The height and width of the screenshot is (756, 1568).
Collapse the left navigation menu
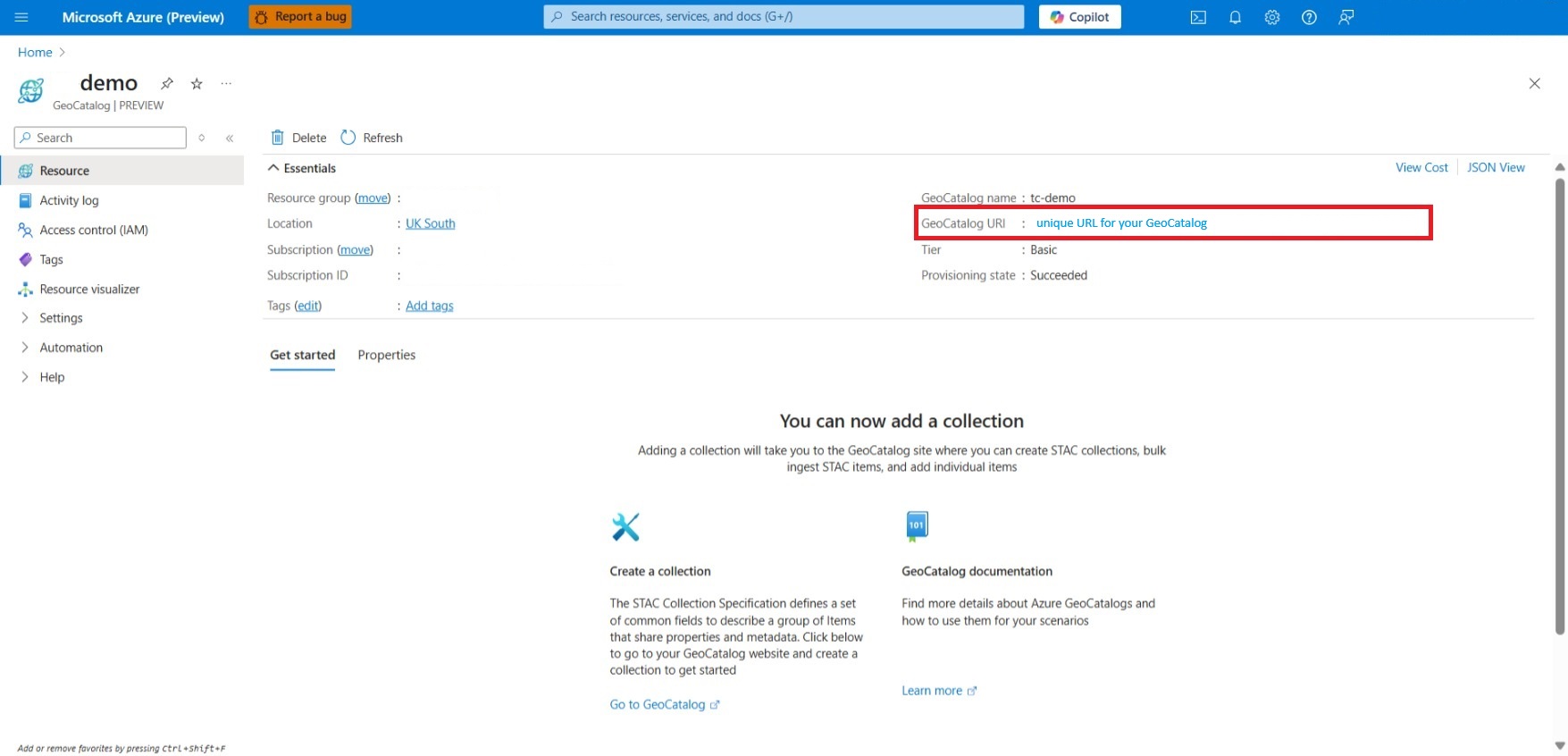(230, 138)
